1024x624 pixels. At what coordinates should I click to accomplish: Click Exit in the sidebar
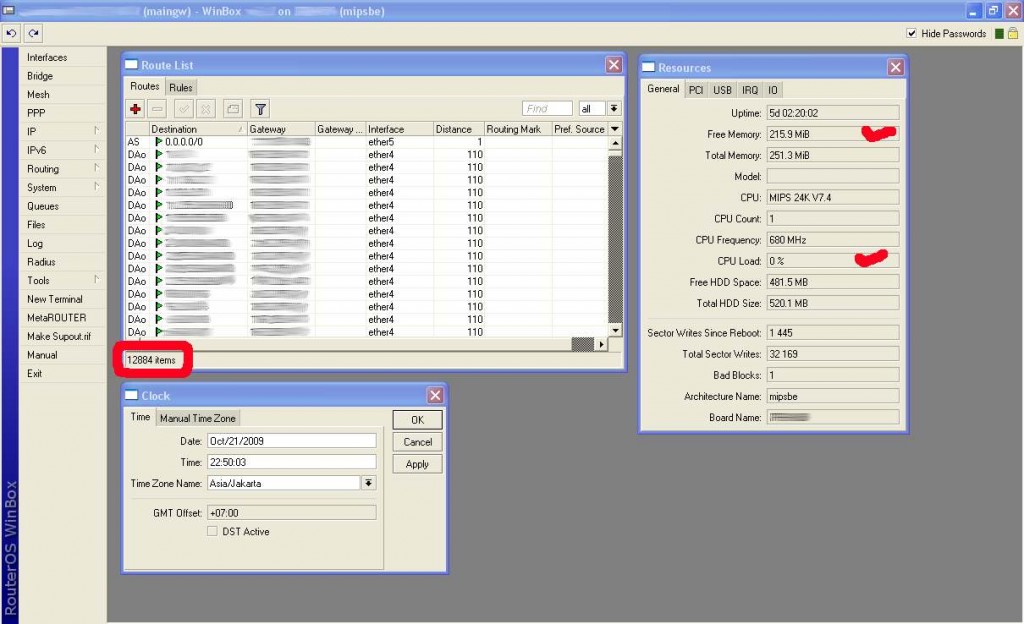(63, 373)
